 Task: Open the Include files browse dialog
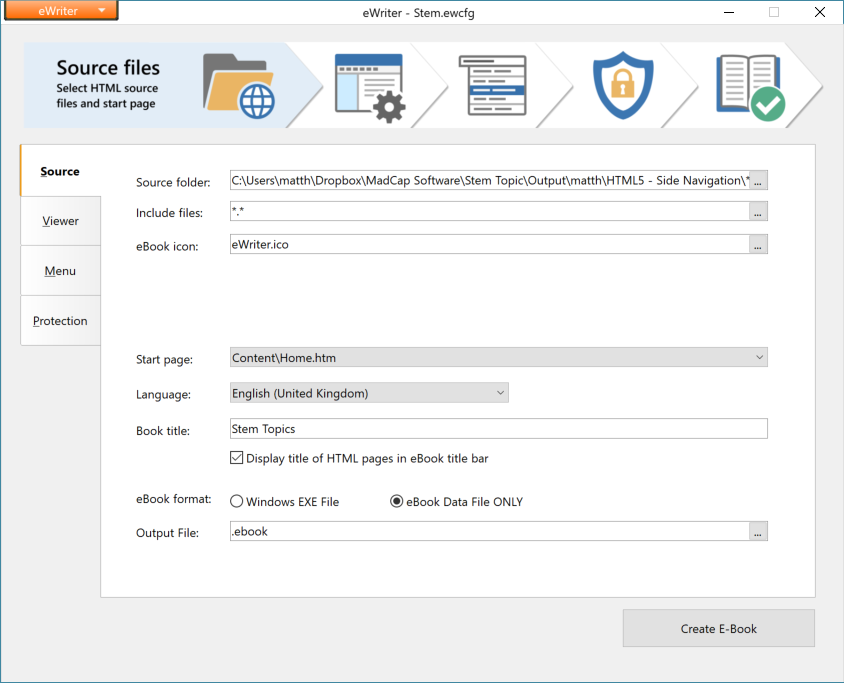[x=758, y=212]
